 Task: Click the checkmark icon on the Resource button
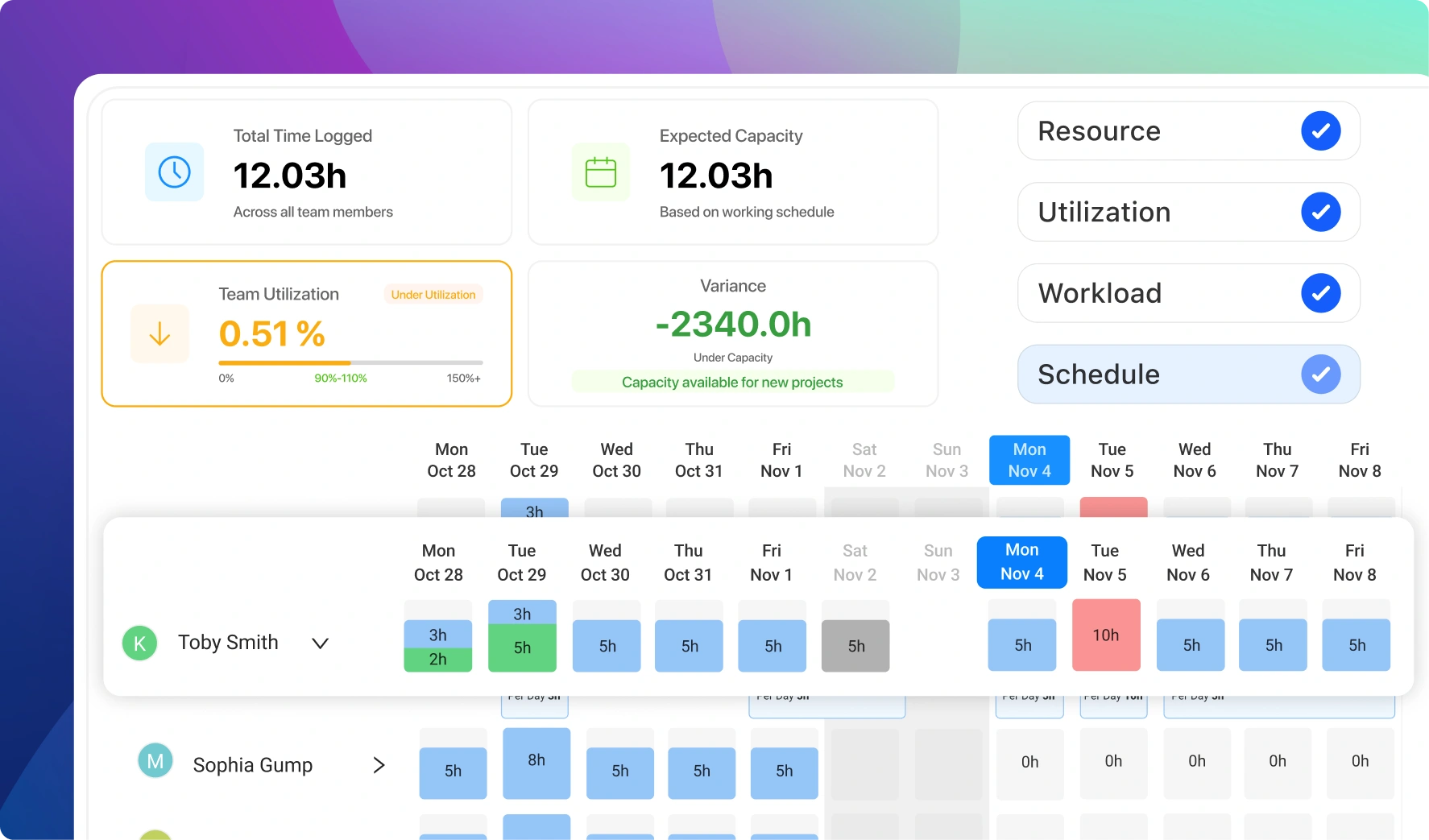click(1320, 130)
